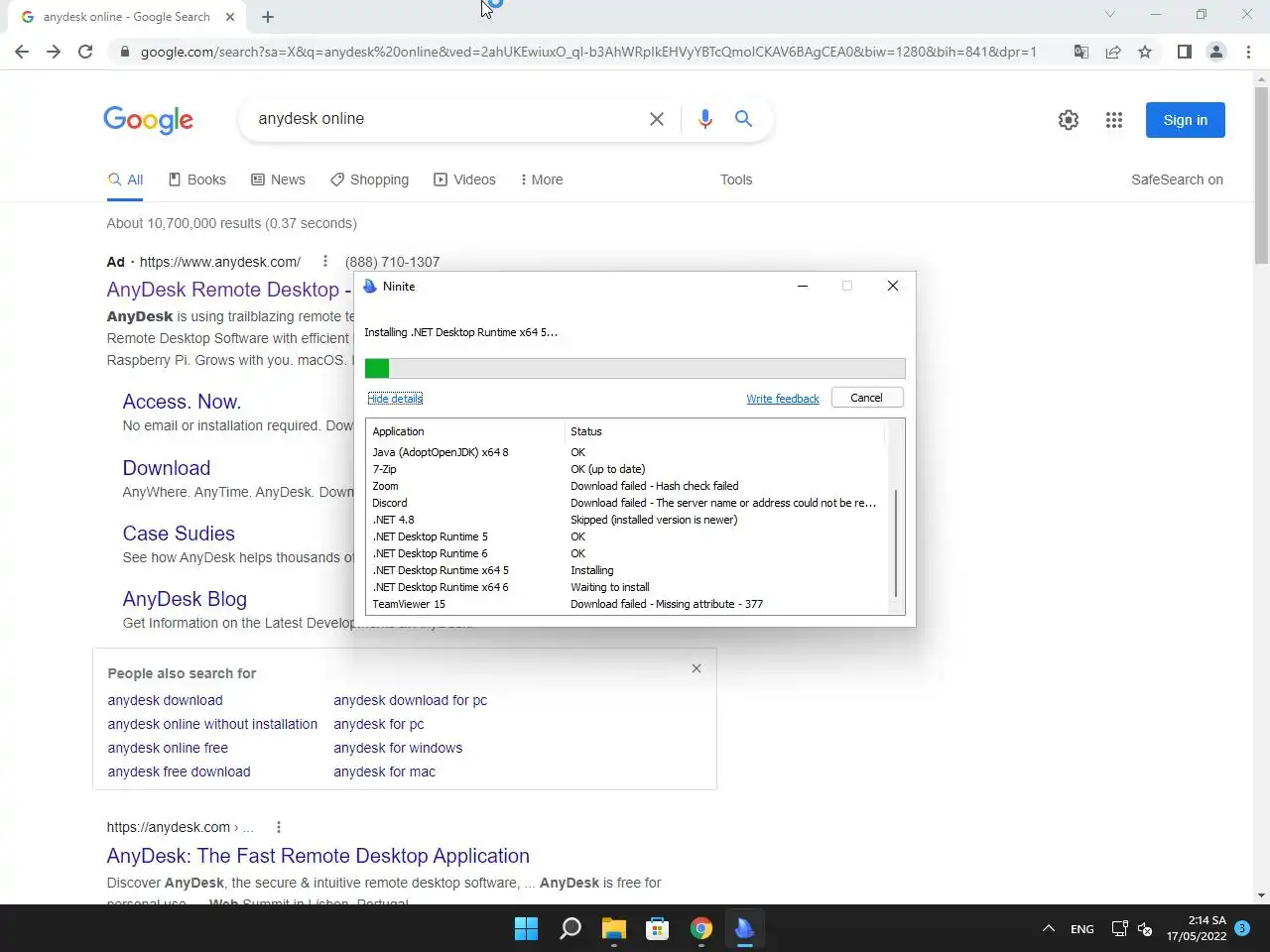Open the Chrome profile avatar

1215,52
